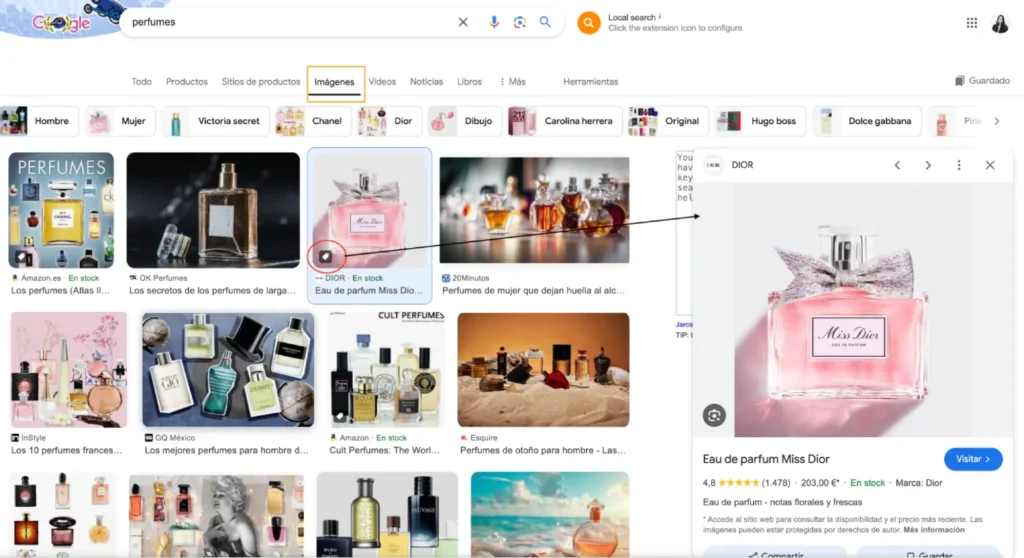Start voice search with microphone icon
The width and height of the screenshot is (1024, 558).
coord(494,22)
